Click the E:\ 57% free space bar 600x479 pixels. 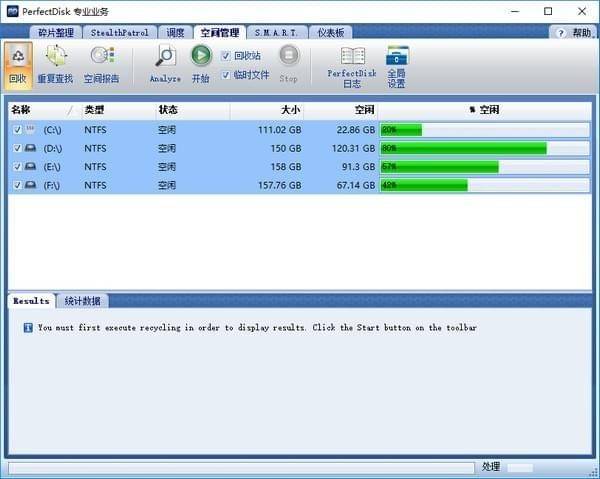(x=485, y=167)
